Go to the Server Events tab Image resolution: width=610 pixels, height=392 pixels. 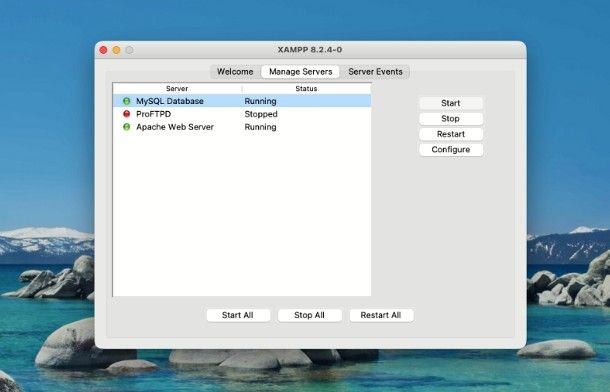point(375,72)
